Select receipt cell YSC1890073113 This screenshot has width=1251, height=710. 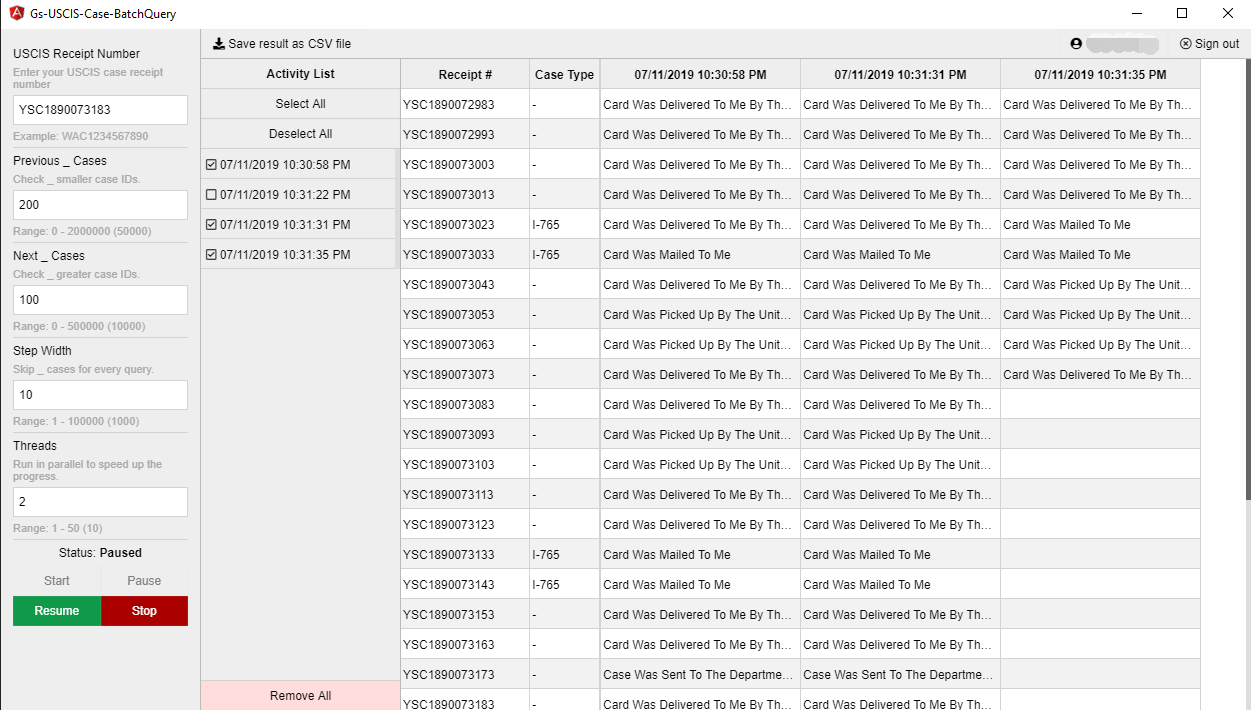465,495
